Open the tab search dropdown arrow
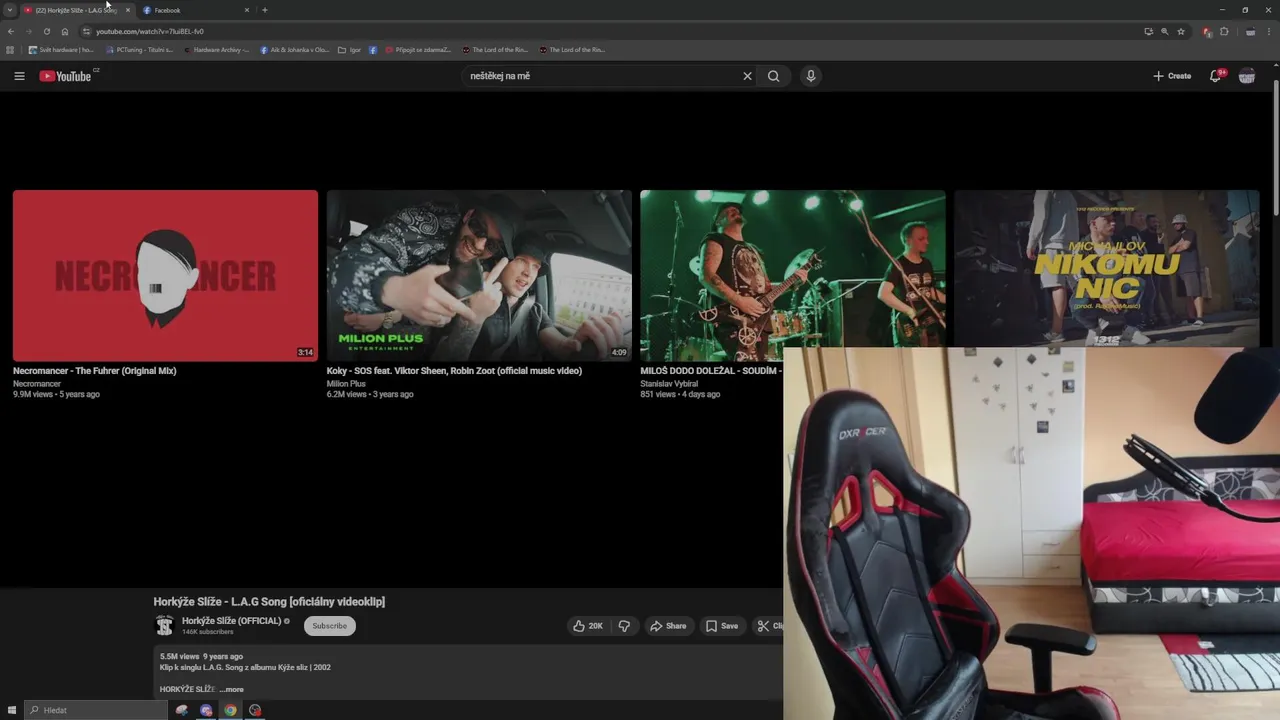This screenshot has height=720, width=1280. 10,10
